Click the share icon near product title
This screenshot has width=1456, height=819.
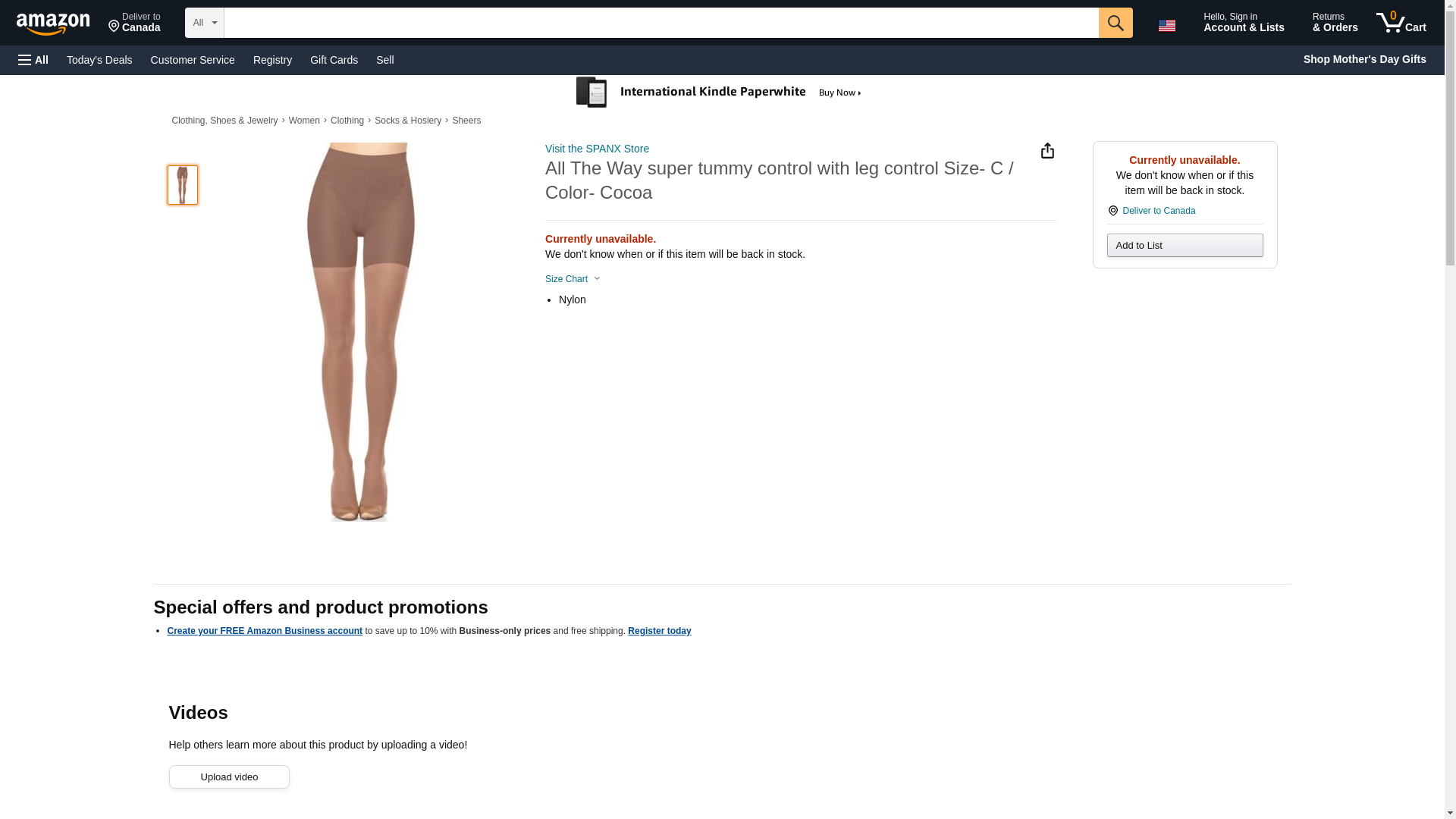(1046, 151)
